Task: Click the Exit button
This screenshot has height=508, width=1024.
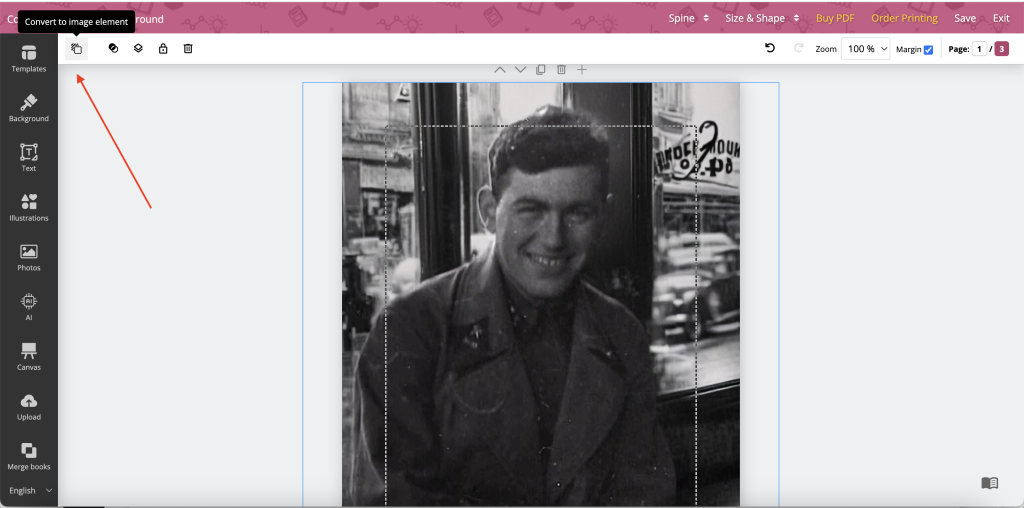Action: point(1001,18)
